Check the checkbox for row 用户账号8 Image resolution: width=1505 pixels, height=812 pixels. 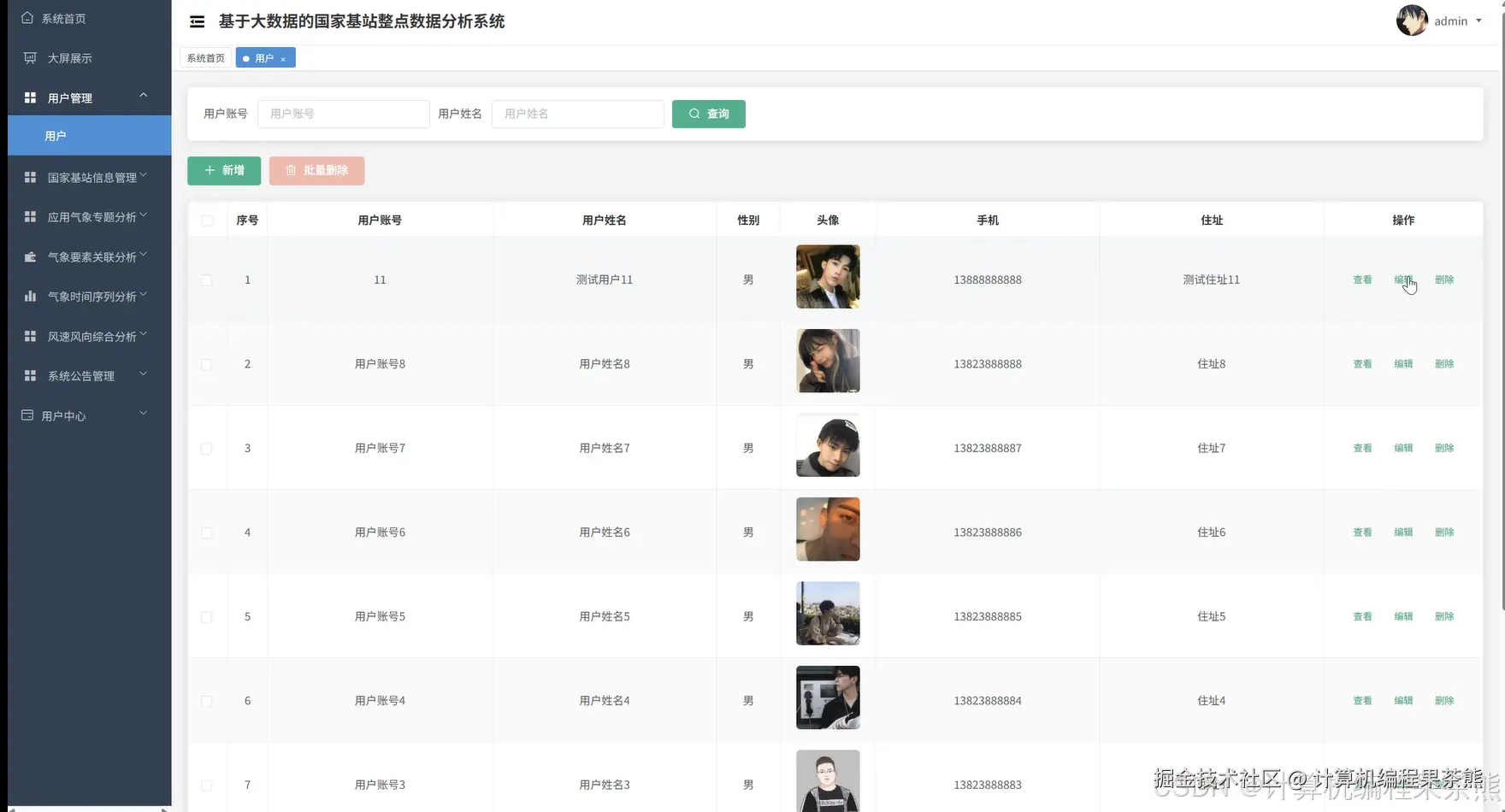pos(206,364)
